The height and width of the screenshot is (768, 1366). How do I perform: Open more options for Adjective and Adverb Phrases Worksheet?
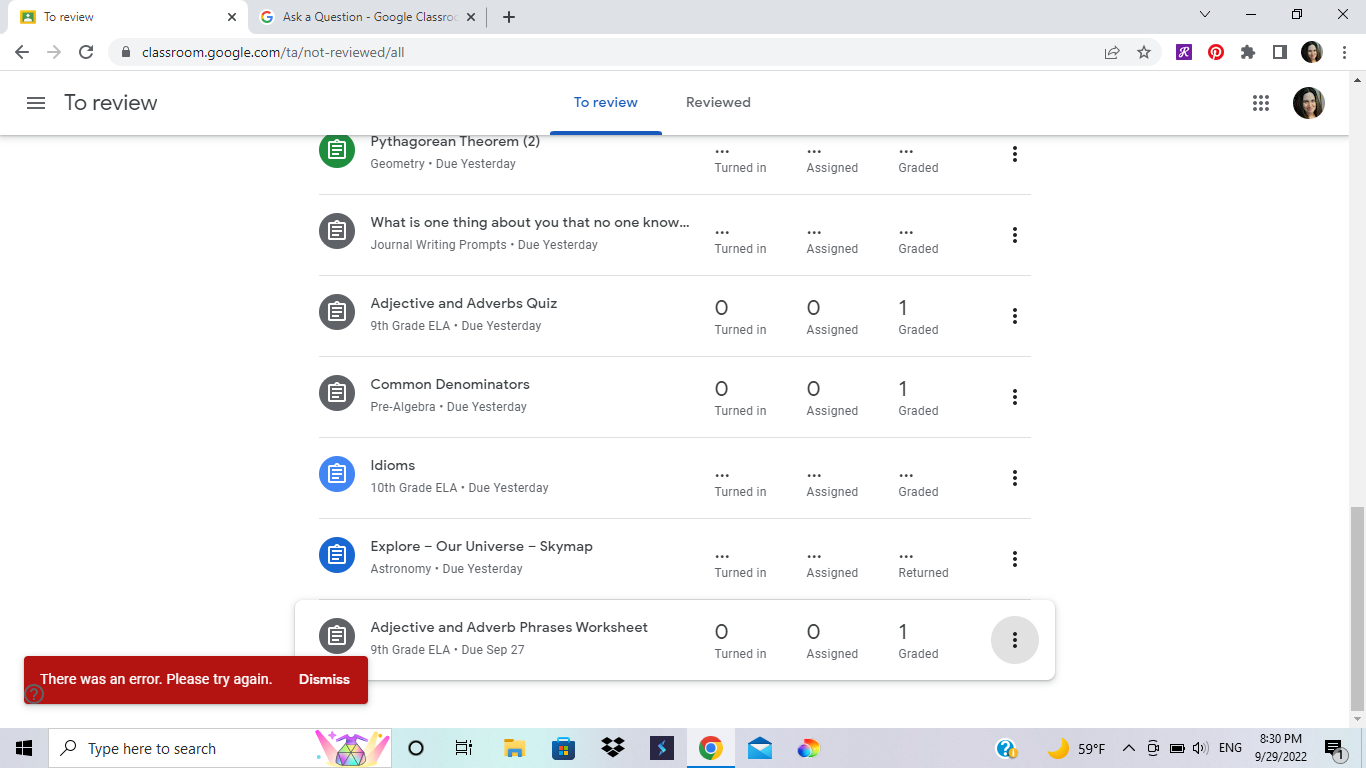point(1014,640)
